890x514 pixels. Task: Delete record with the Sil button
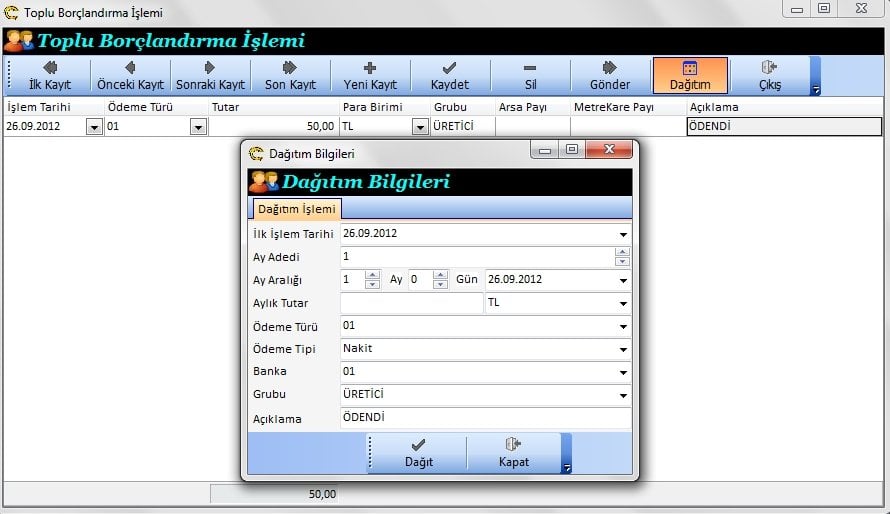pyautogui.click(x=530, y=75)
